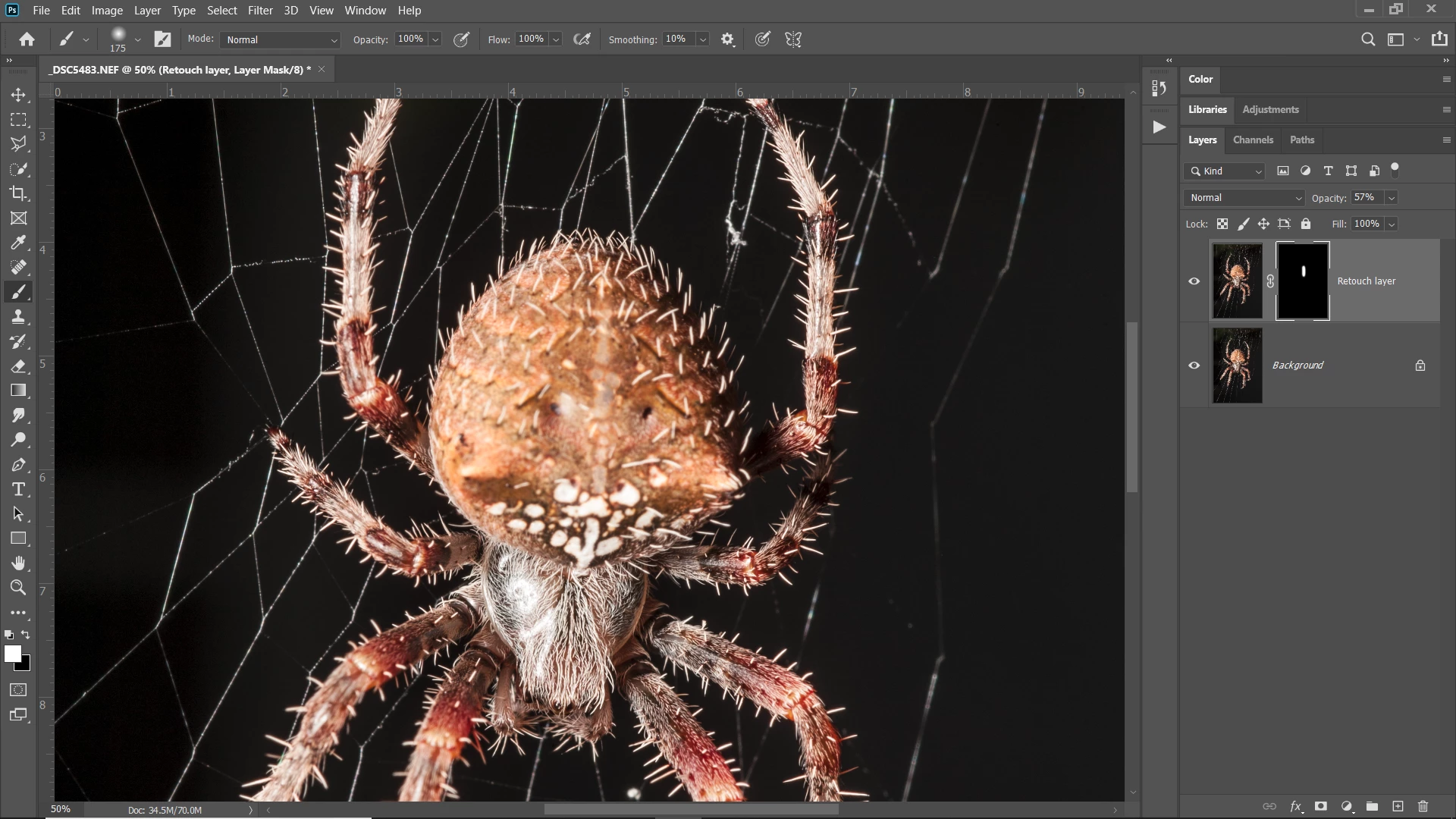This screenshot has width=1456, height=819.
Task: Click the delete layer trash icon
Action: click(1423, 806)
